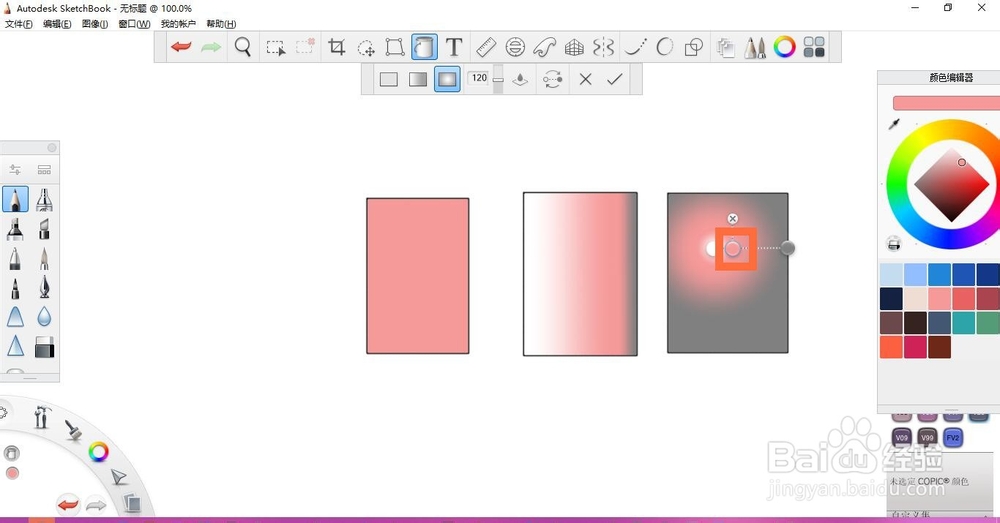
Task: Toggle the Color Editor wheel icon in toolbar
Action: coord(784,47)
